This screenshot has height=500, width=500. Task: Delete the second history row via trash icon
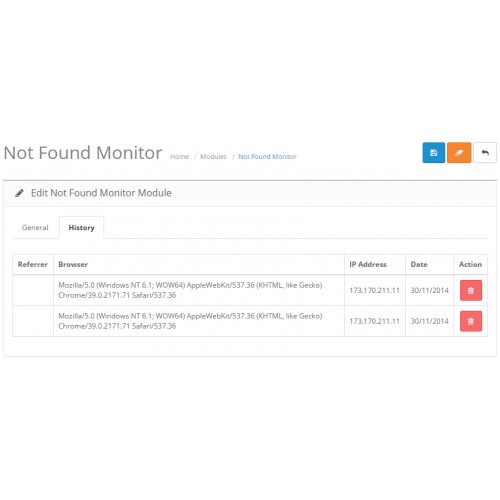pos(471,321)
